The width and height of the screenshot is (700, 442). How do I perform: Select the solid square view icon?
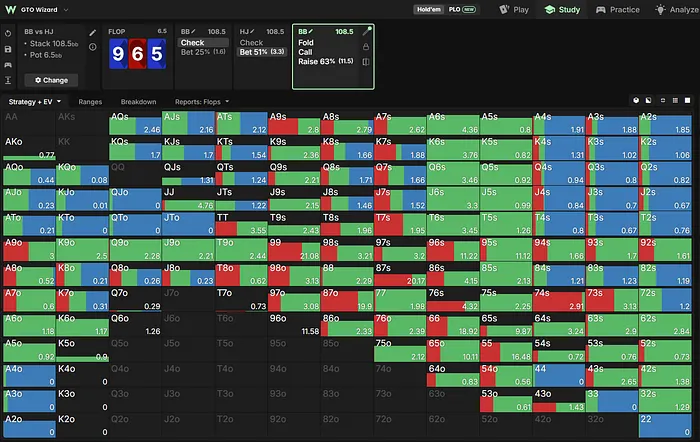(x=688, y=100)
